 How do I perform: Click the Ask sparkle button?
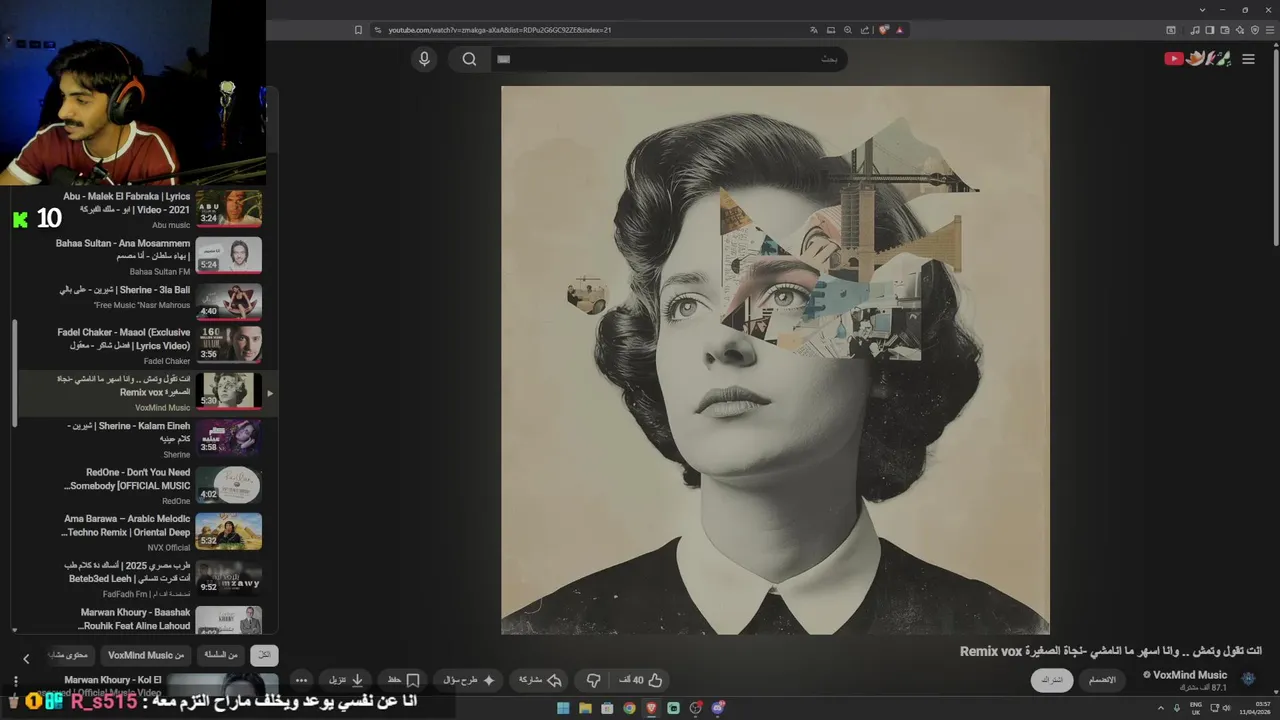click(x=469, y=680)
